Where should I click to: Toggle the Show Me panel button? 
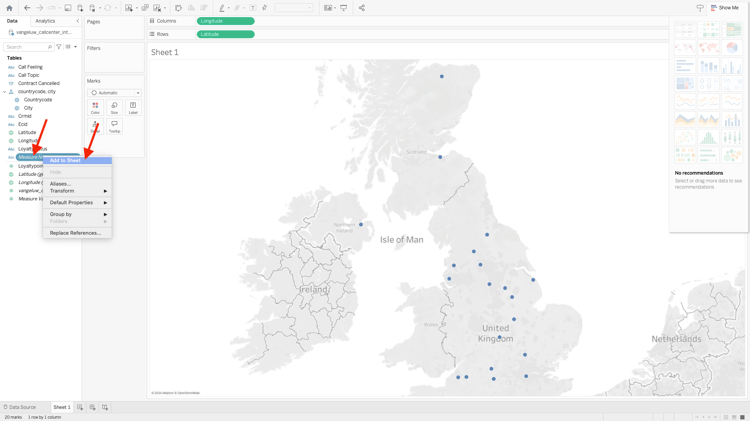click(x=725, y=8)
